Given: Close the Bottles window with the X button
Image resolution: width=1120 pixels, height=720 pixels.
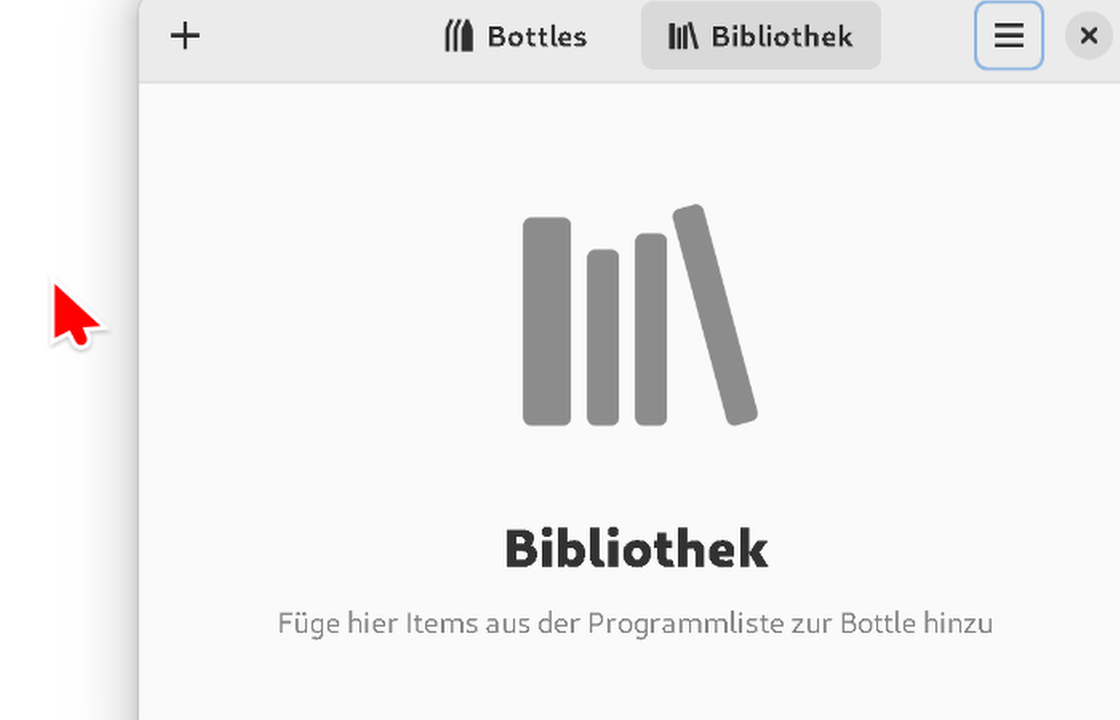Looking at the screenshot, I should point(1089,36).
